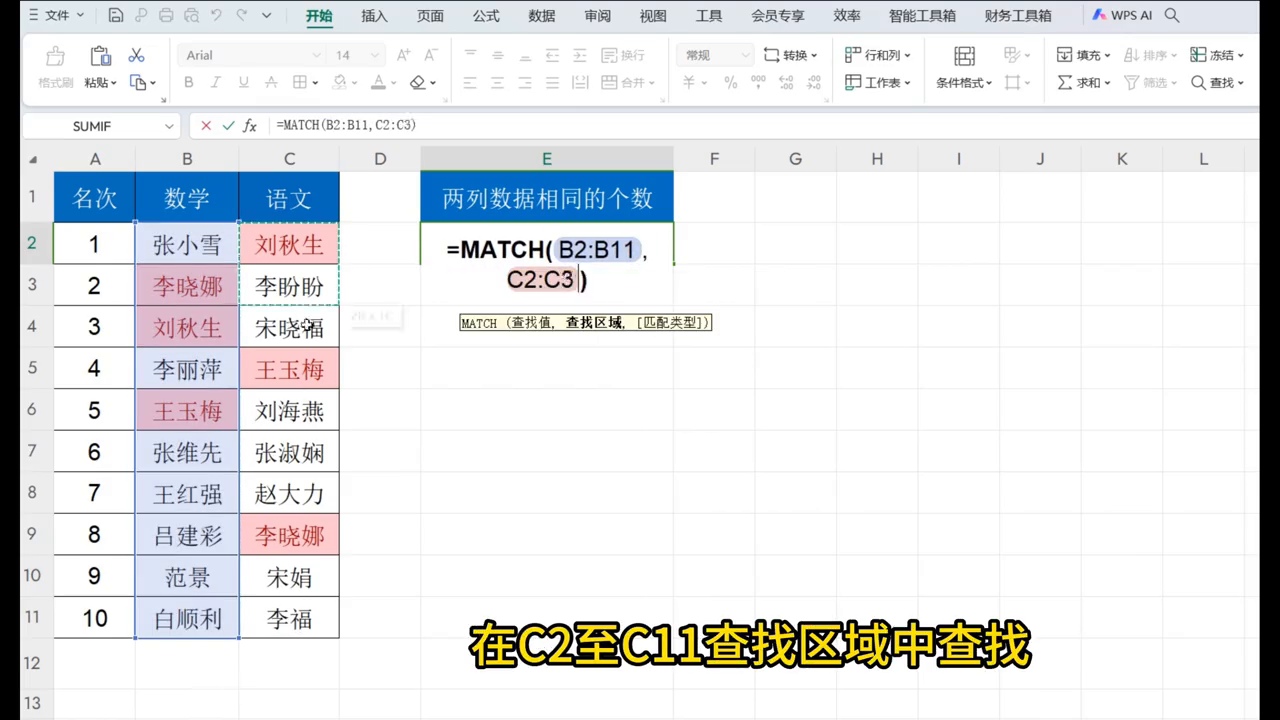Click the Undo arrow icon
The image size is (1280, 720).
click(215, 16)
